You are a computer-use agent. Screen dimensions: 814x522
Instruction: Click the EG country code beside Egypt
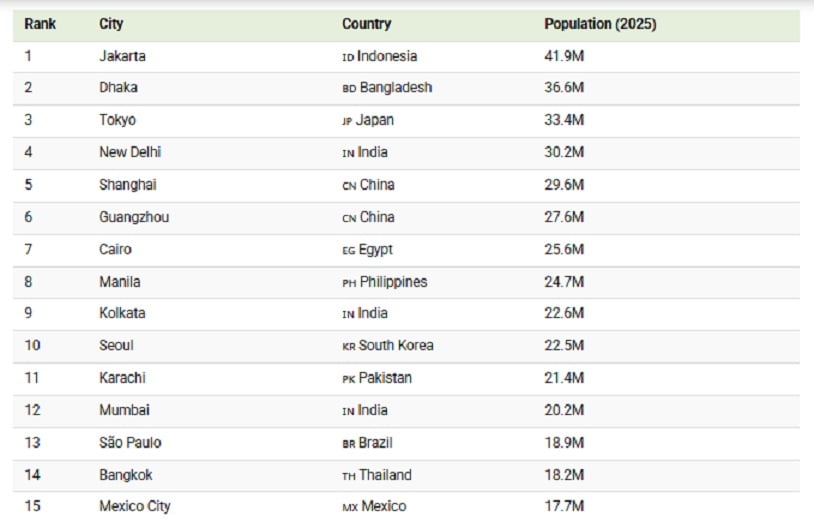coord(349,250)
